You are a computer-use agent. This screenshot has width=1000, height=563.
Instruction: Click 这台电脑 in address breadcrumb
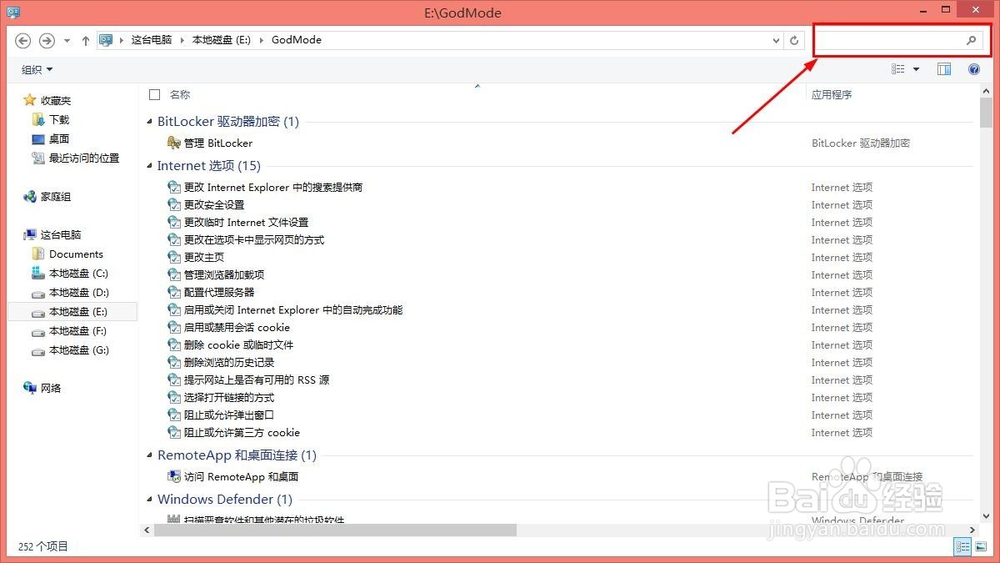(x=151, y=40)
